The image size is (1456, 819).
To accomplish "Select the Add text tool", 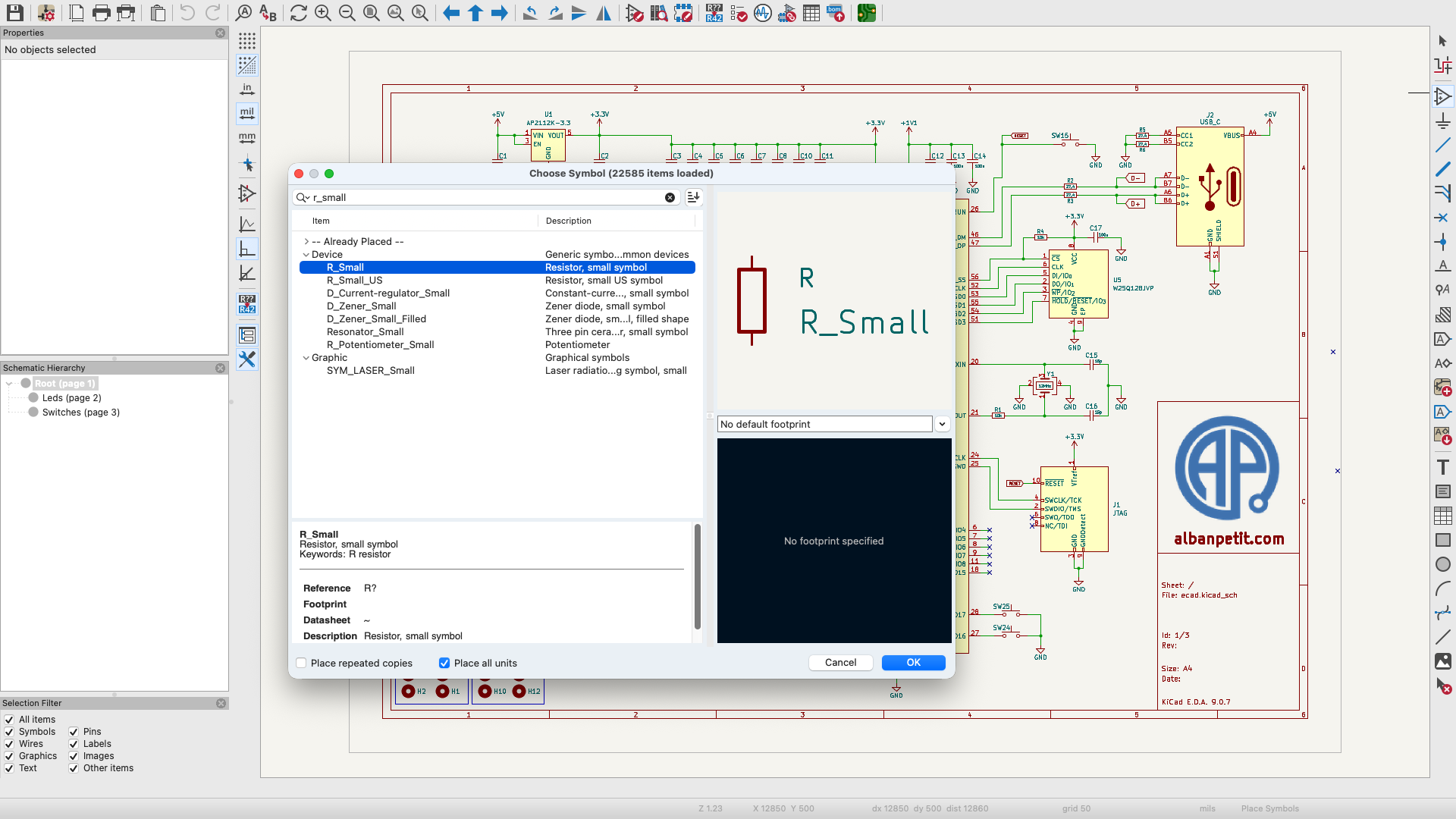I will (1442, 467).
